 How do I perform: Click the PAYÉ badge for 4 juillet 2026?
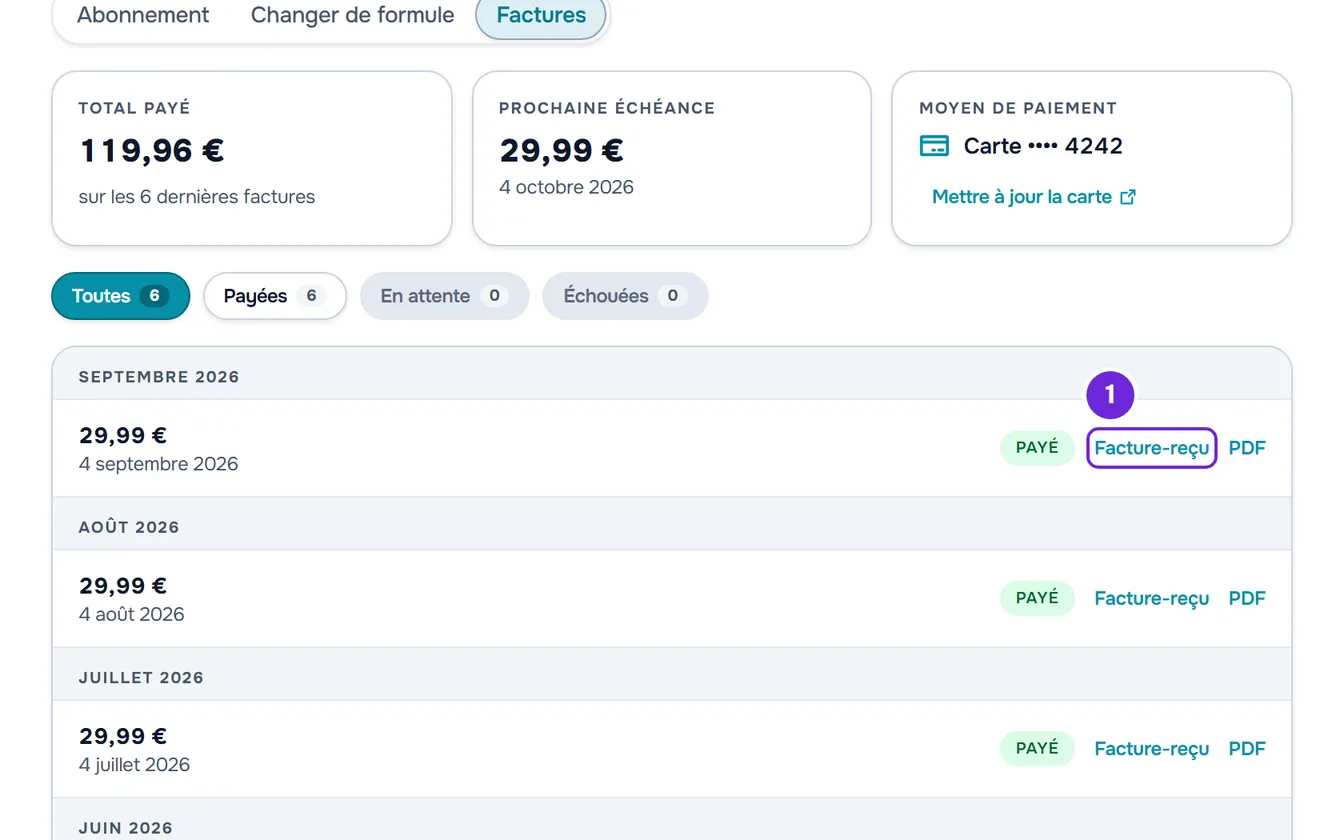(x=1037, y=748)
